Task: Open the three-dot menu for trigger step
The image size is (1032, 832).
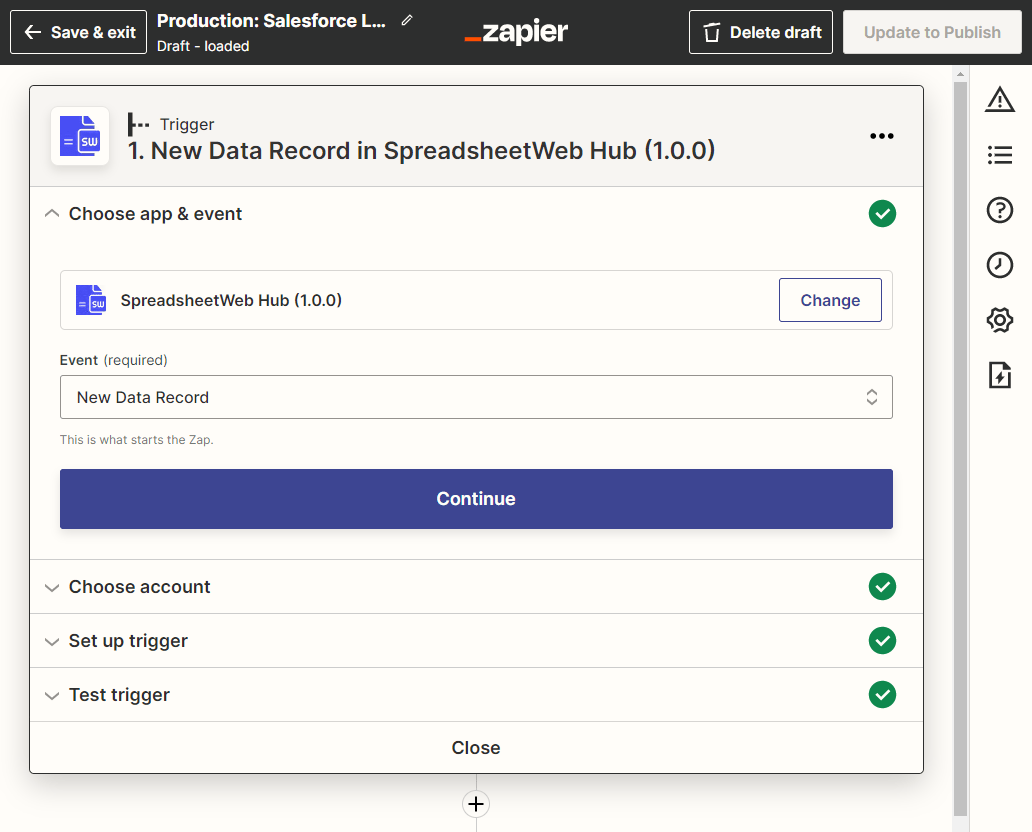Action: click(881, 136)
